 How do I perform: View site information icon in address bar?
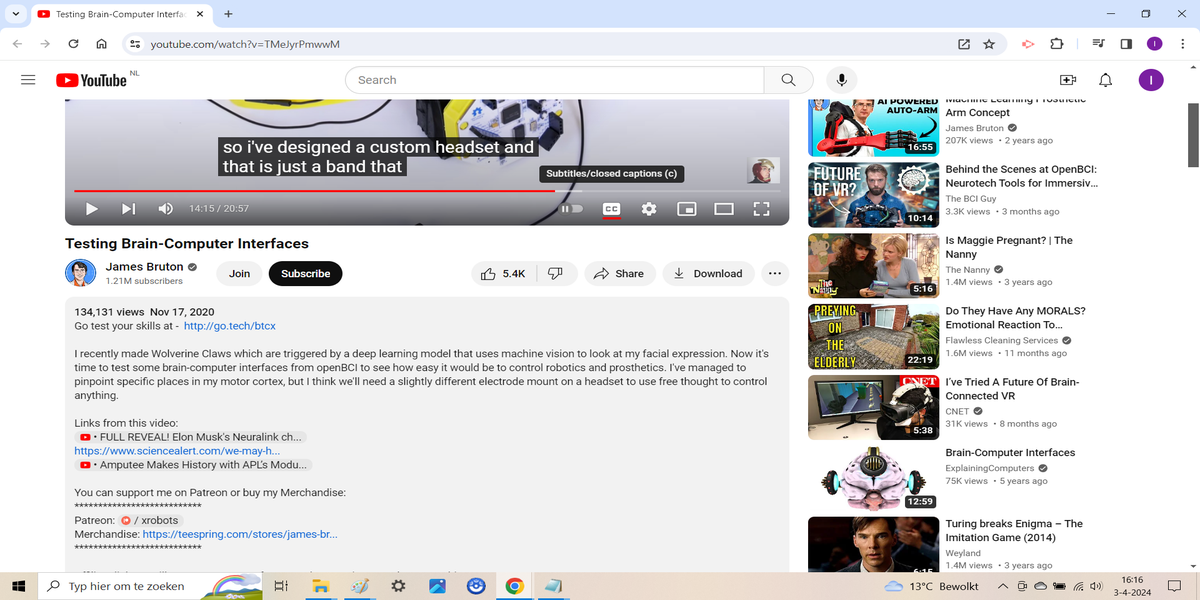pyautogui.click(x=135, y=44)
